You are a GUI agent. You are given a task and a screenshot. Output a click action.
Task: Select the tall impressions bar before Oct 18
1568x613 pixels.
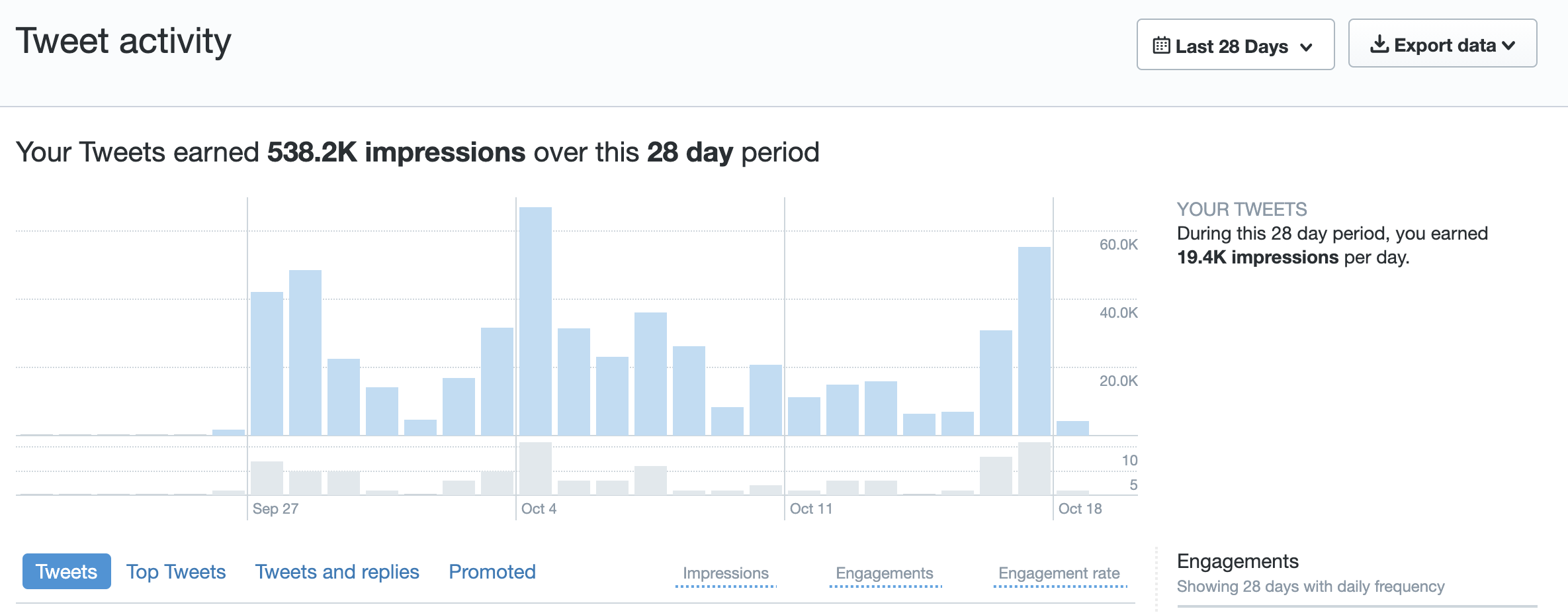[x=1034, y=341]
